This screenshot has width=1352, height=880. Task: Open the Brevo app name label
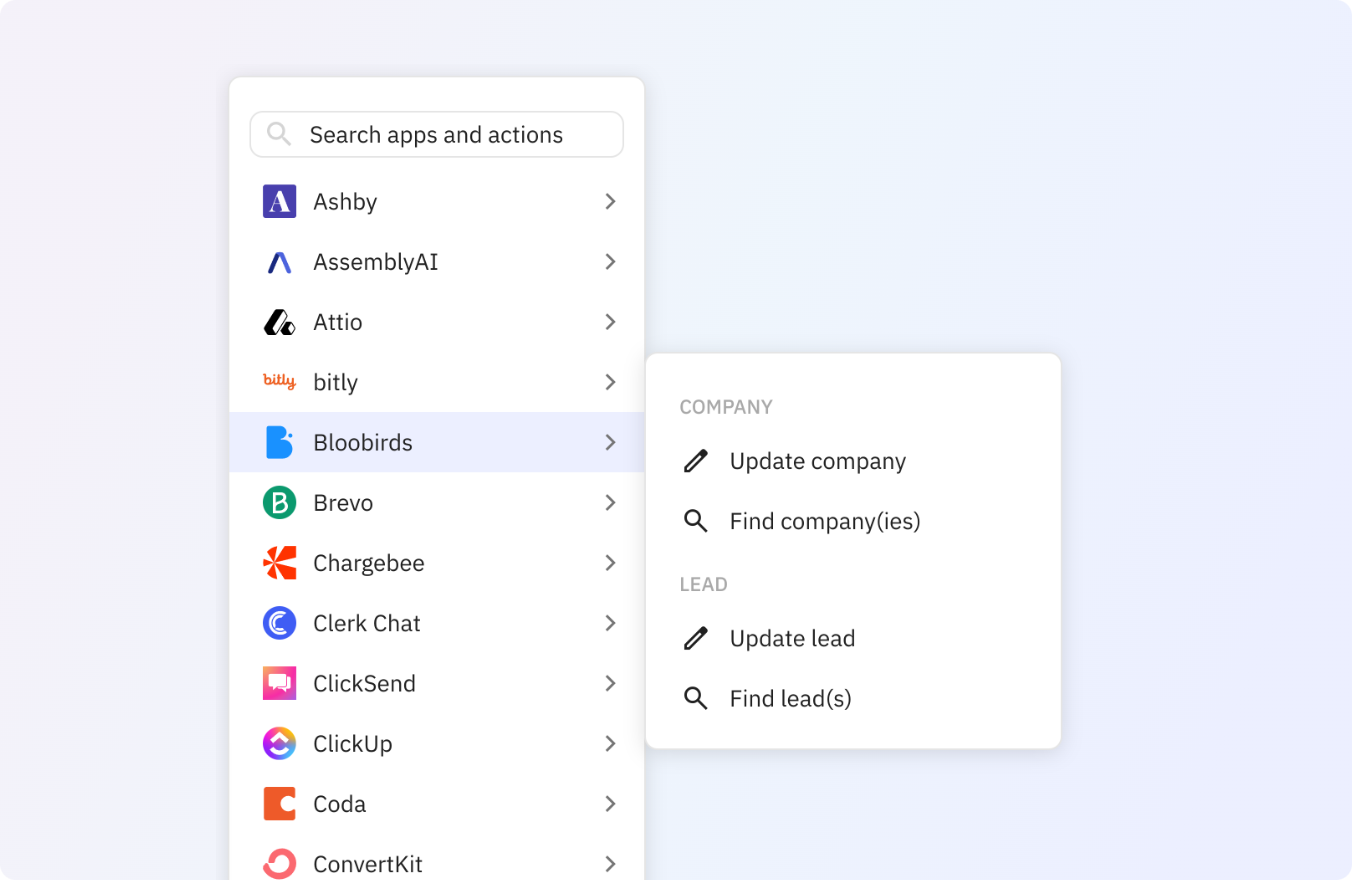343,503
